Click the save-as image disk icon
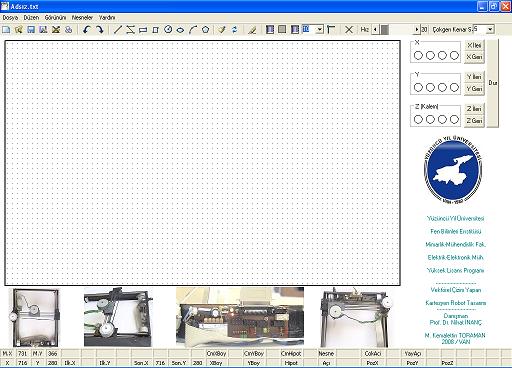The image size is (512, 368). tap(43, 30)
